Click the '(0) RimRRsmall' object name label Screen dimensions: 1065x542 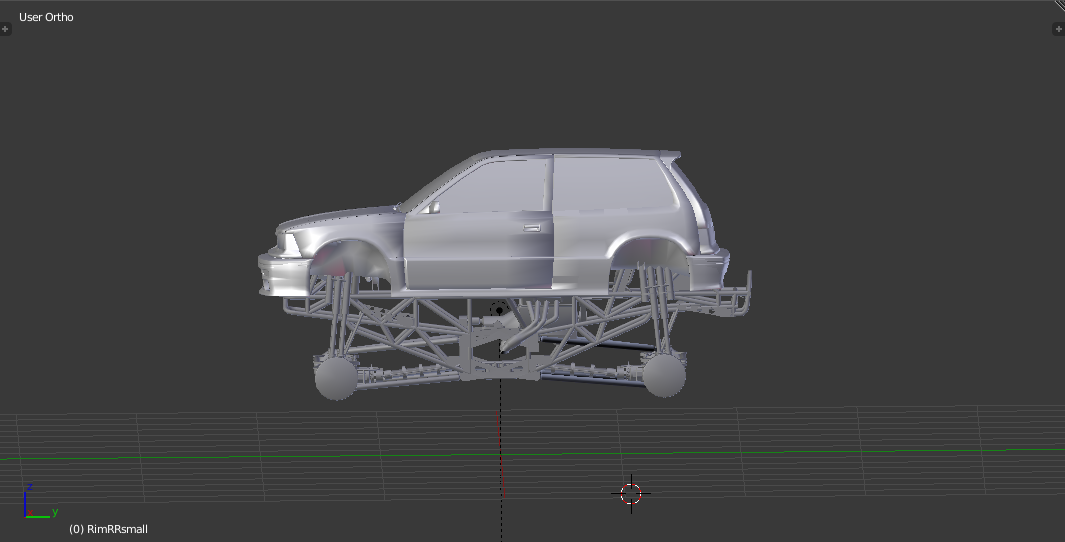tap(108, 529)
